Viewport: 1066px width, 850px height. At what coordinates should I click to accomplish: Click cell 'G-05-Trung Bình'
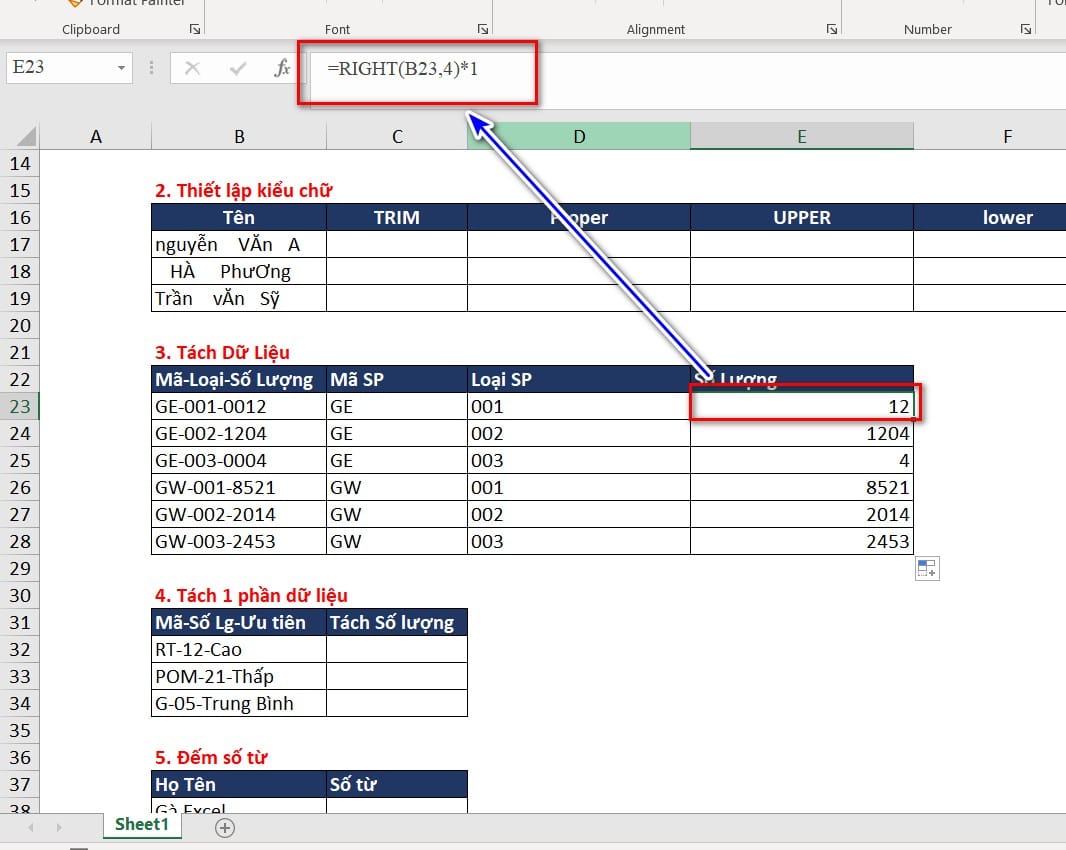239,703
